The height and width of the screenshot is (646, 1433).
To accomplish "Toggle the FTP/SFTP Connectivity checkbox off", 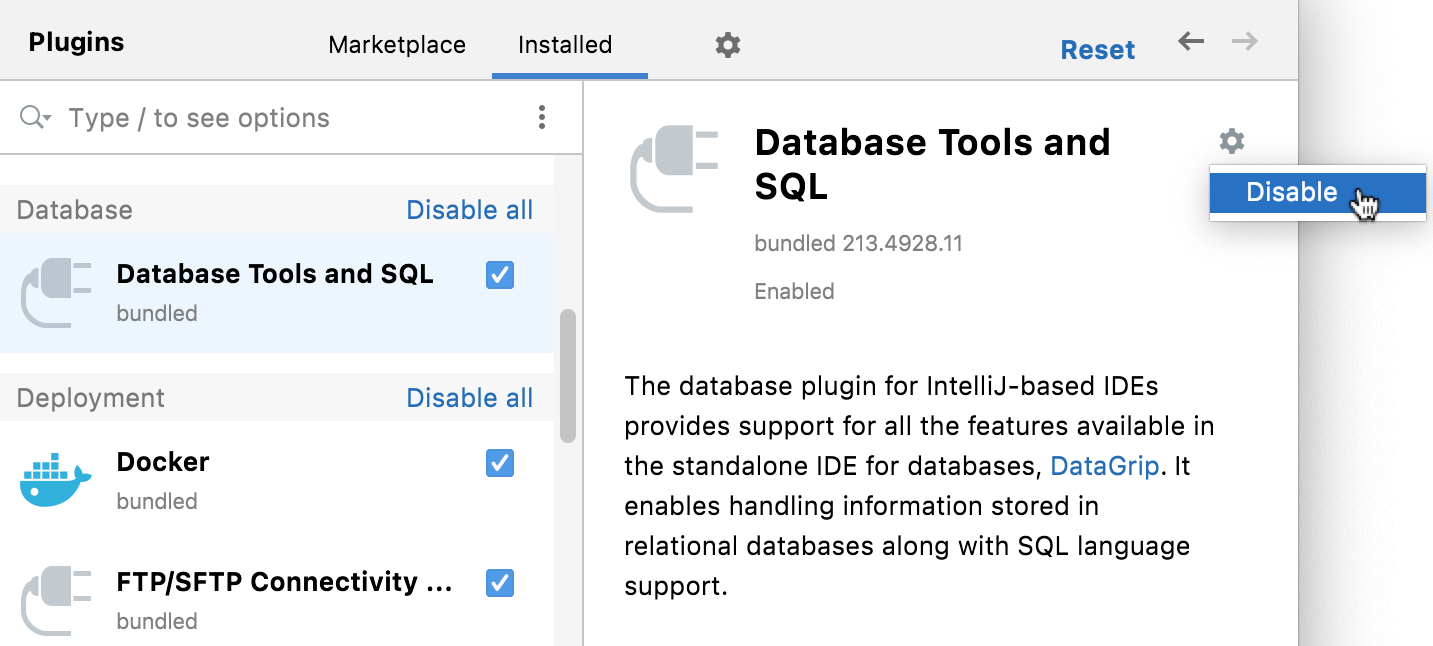I will [499, 583].
